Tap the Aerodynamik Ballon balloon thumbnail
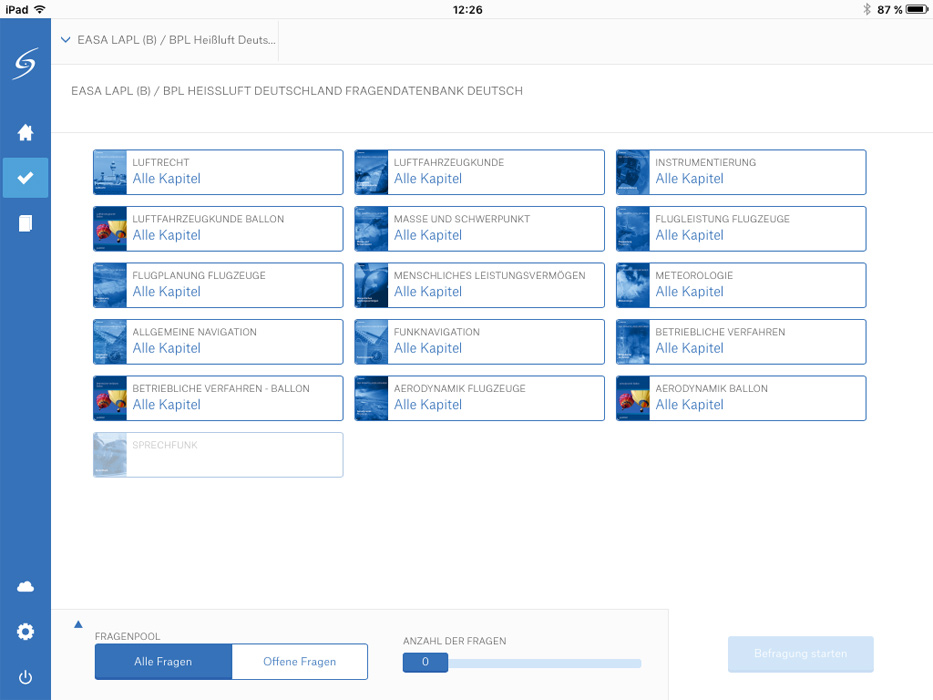Screen dimensions: 933x700 click(633, 398)
